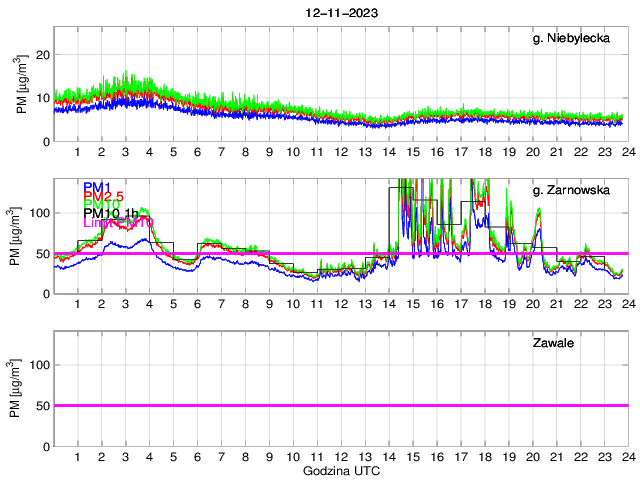Click the 100 tick on Zawale y-axis
The image size is (640, 480).
pyautogui.click(x=40, y=365)
